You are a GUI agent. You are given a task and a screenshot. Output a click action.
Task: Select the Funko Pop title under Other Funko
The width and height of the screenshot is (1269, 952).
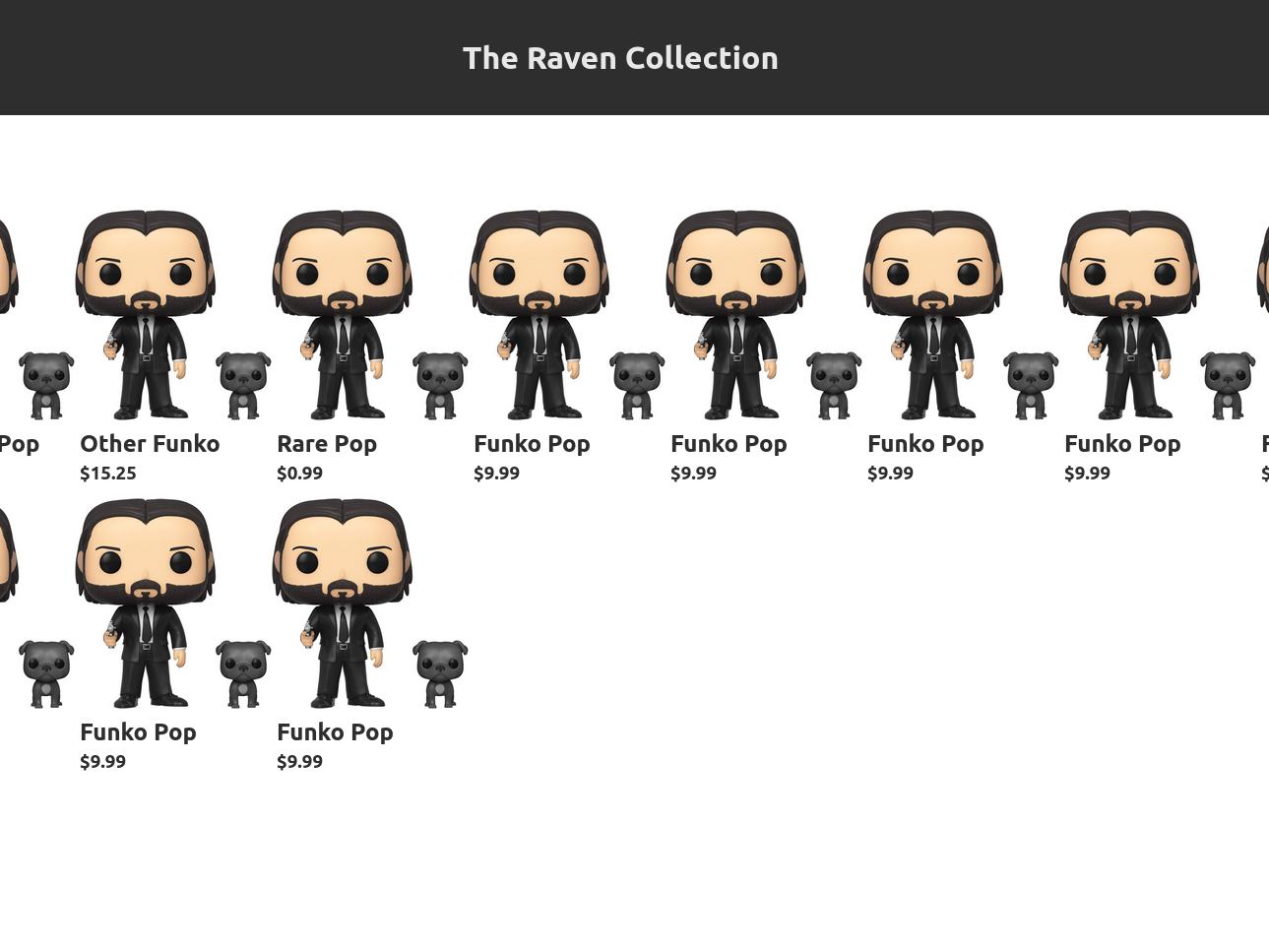pyautogui.click(x=138, y=732)
